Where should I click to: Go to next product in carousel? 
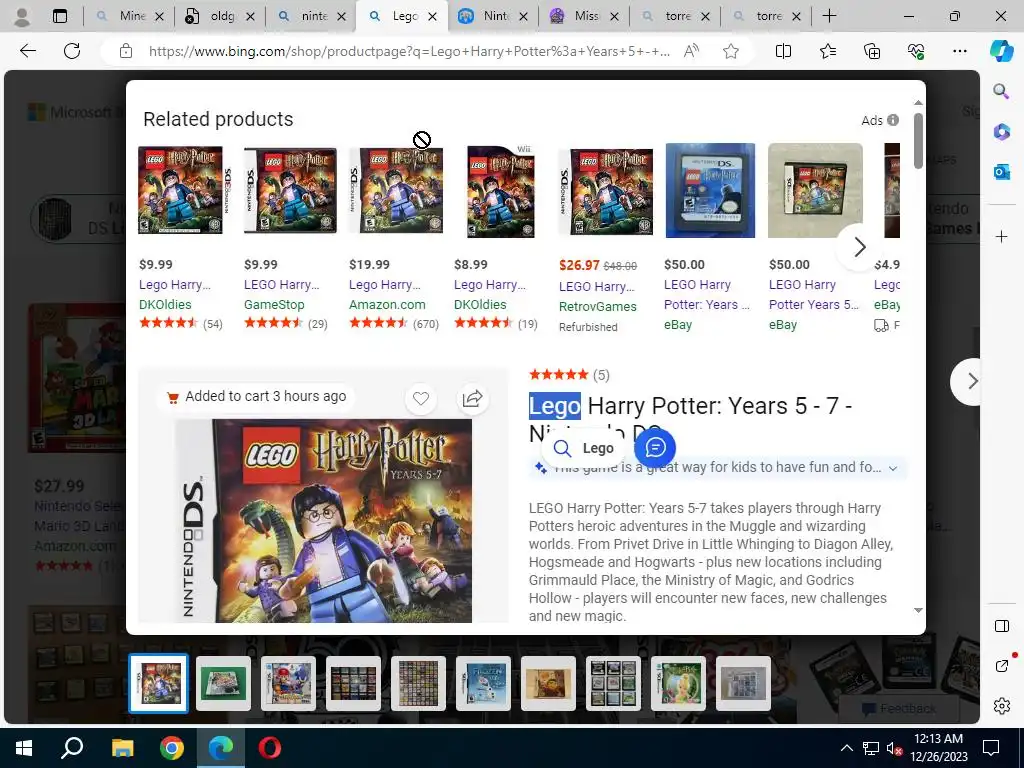click(x=972, y=381)
